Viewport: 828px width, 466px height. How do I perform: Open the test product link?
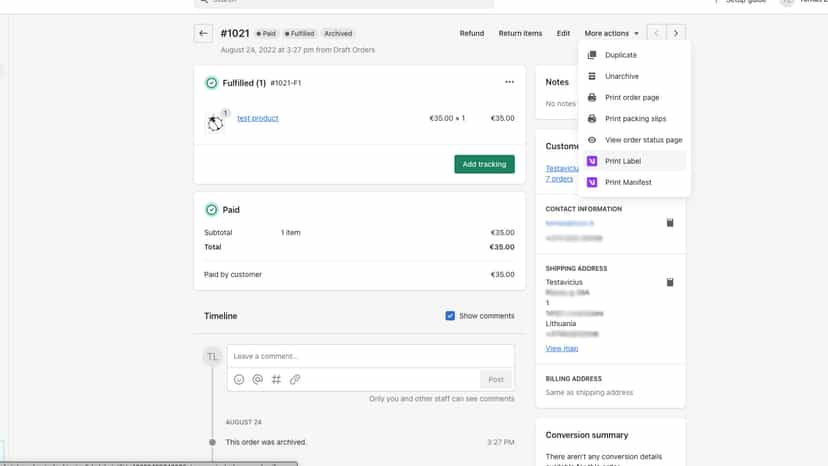[x=258, y=118]
